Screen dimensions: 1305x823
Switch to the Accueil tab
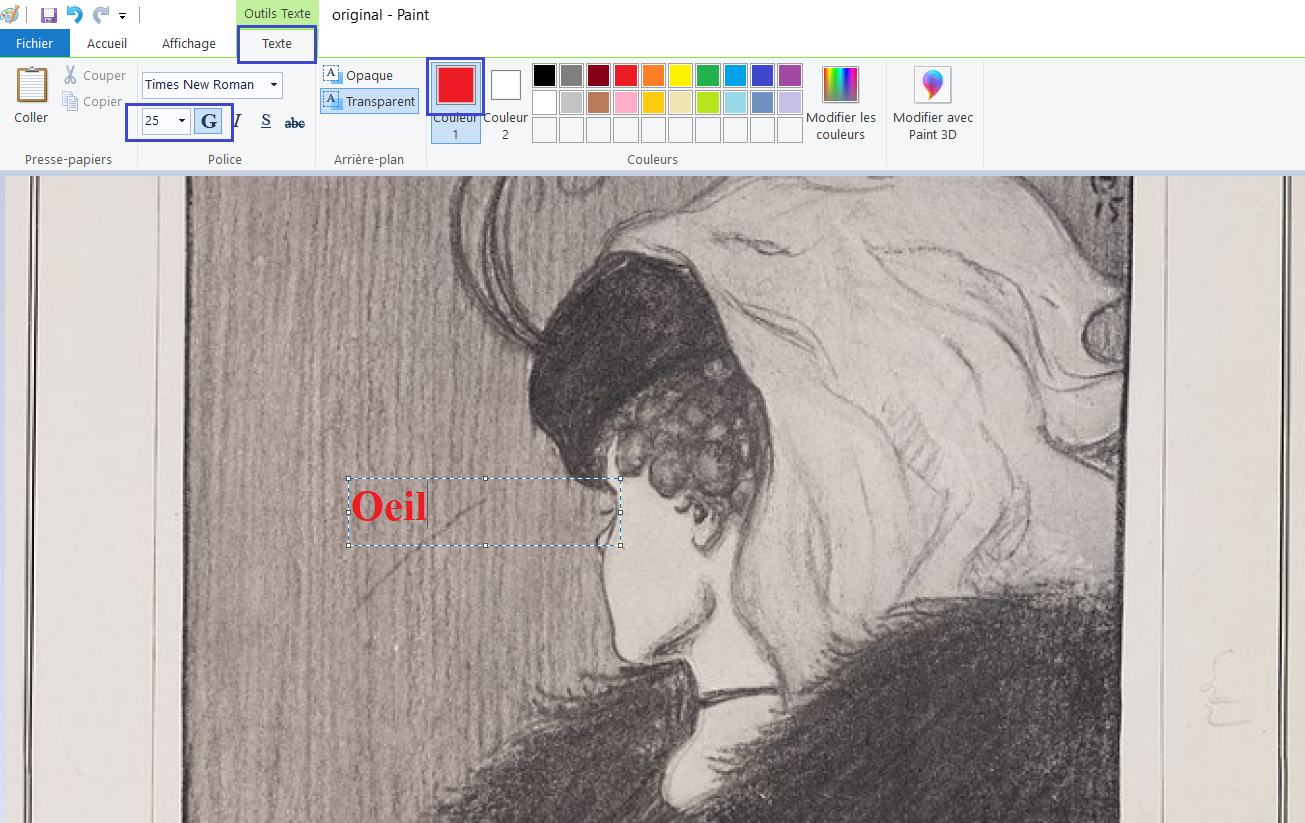(x=107, y=43)
